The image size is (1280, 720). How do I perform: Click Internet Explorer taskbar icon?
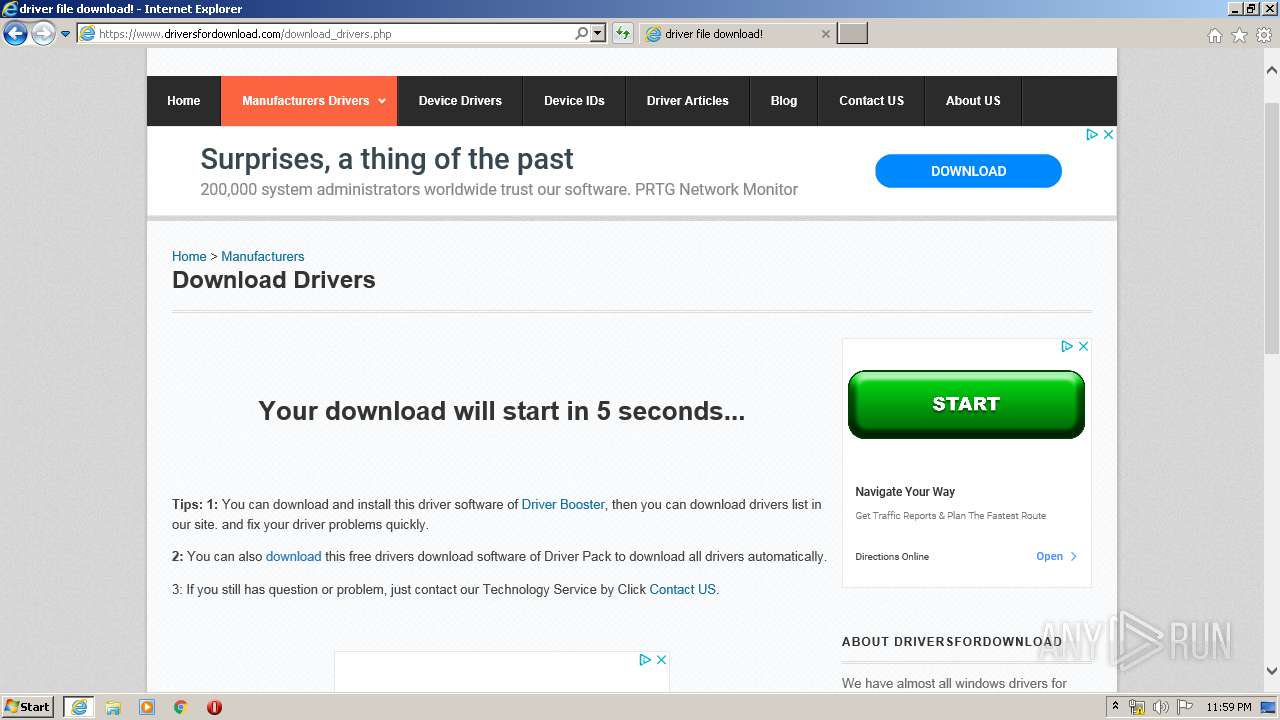[79, 707]
